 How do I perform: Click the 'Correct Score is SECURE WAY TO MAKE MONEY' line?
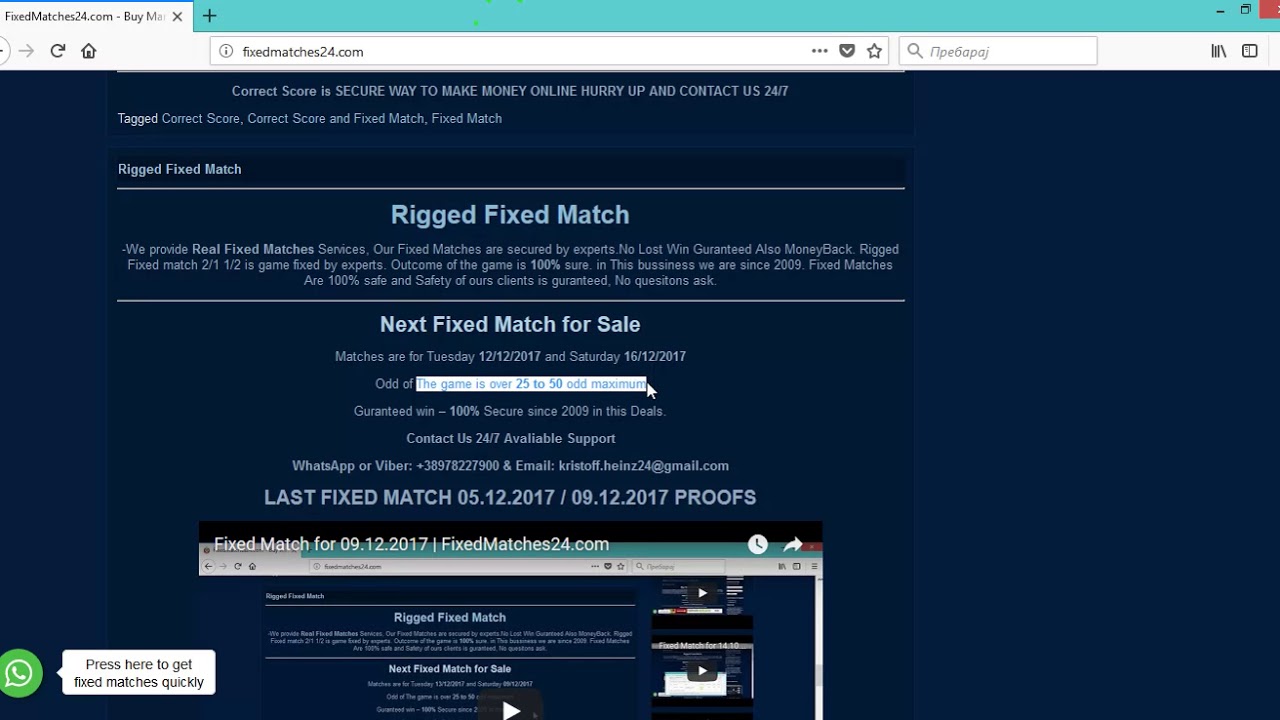(510, 91)
